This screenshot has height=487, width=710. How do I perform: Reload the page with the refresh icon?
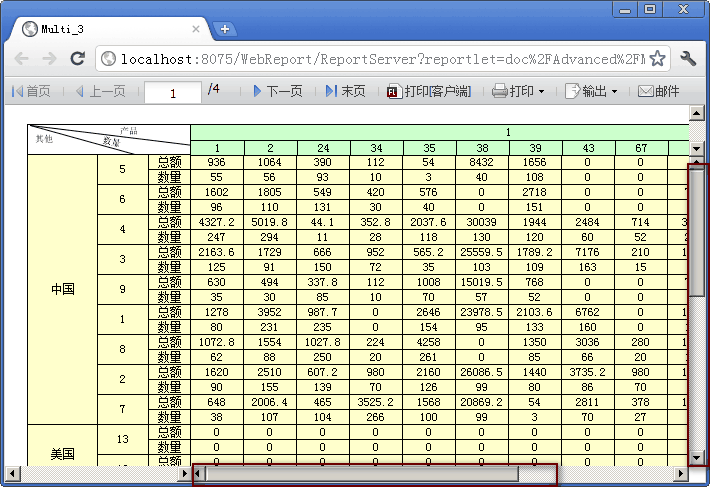pyautogui.click(x=77, y=58)
